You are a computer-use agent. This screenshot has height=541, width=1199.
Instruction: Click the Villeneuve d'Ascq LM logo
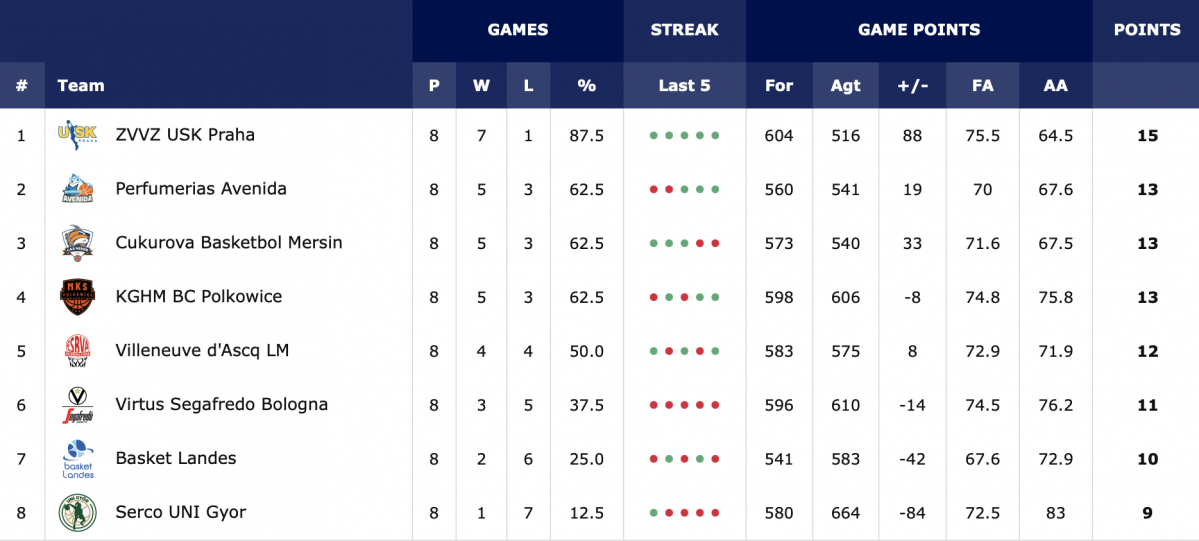[x=77, y=350]
